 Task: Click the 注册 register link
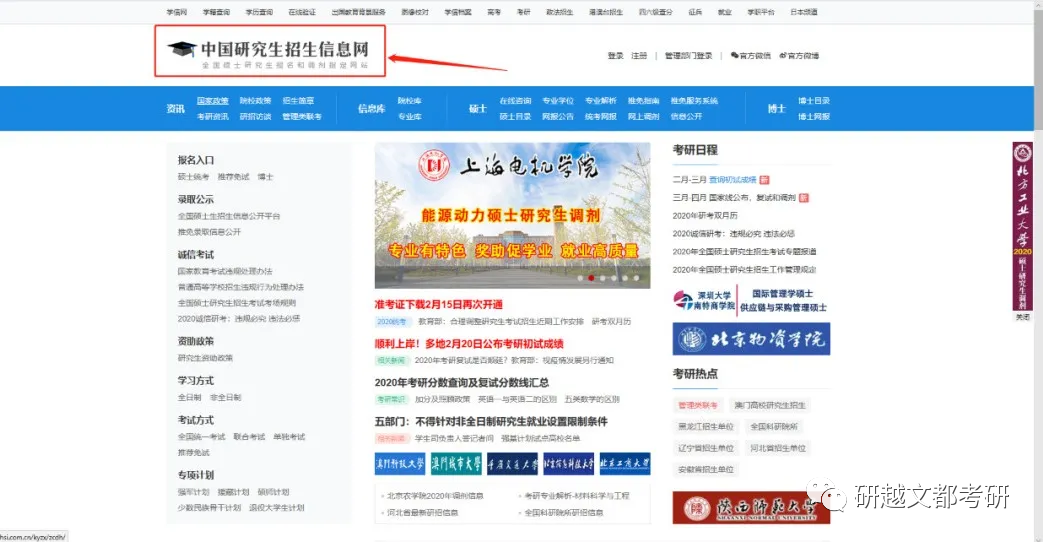pos(639,56)
